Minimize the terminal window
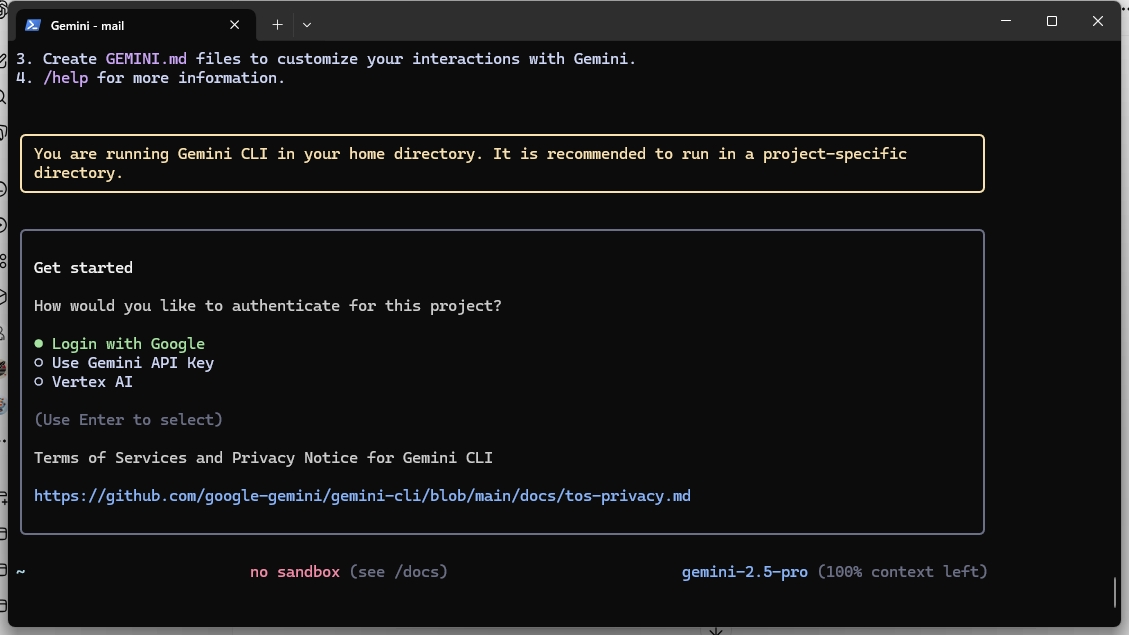The height and width of the screenshot is (635, 1129). [1005, 21]
